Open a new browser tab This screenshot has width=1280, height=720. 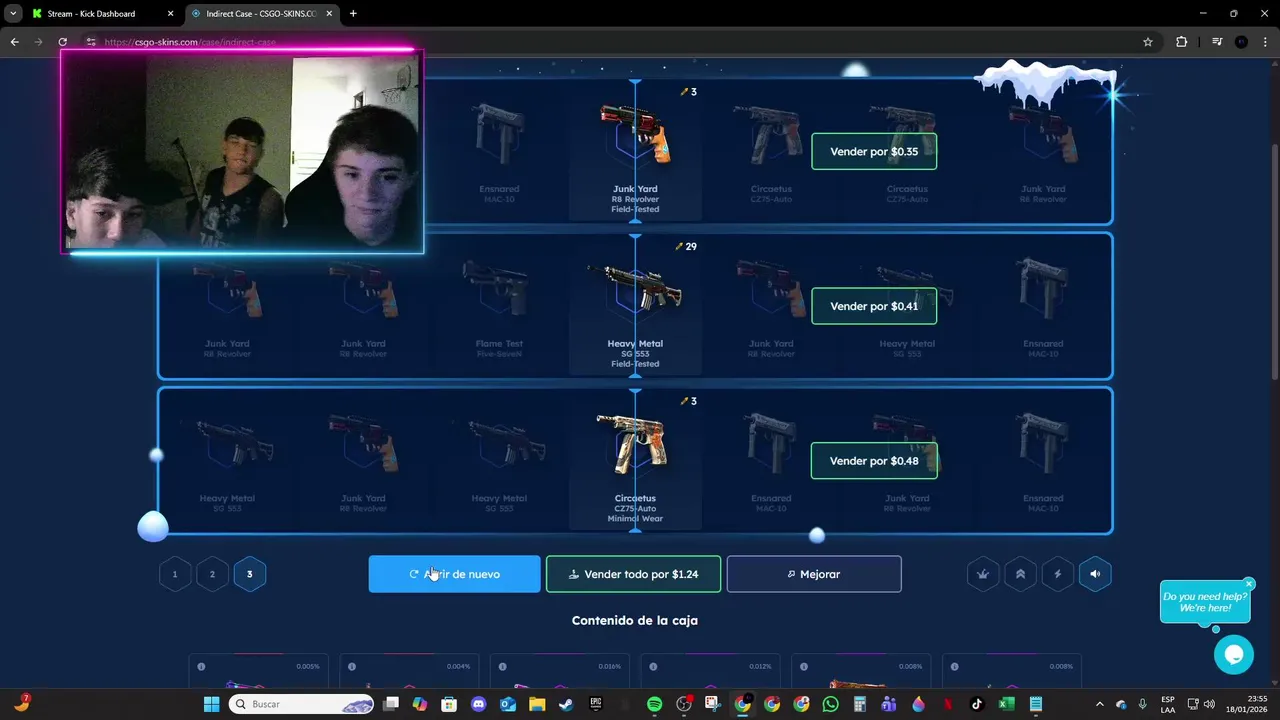point(353,14)
